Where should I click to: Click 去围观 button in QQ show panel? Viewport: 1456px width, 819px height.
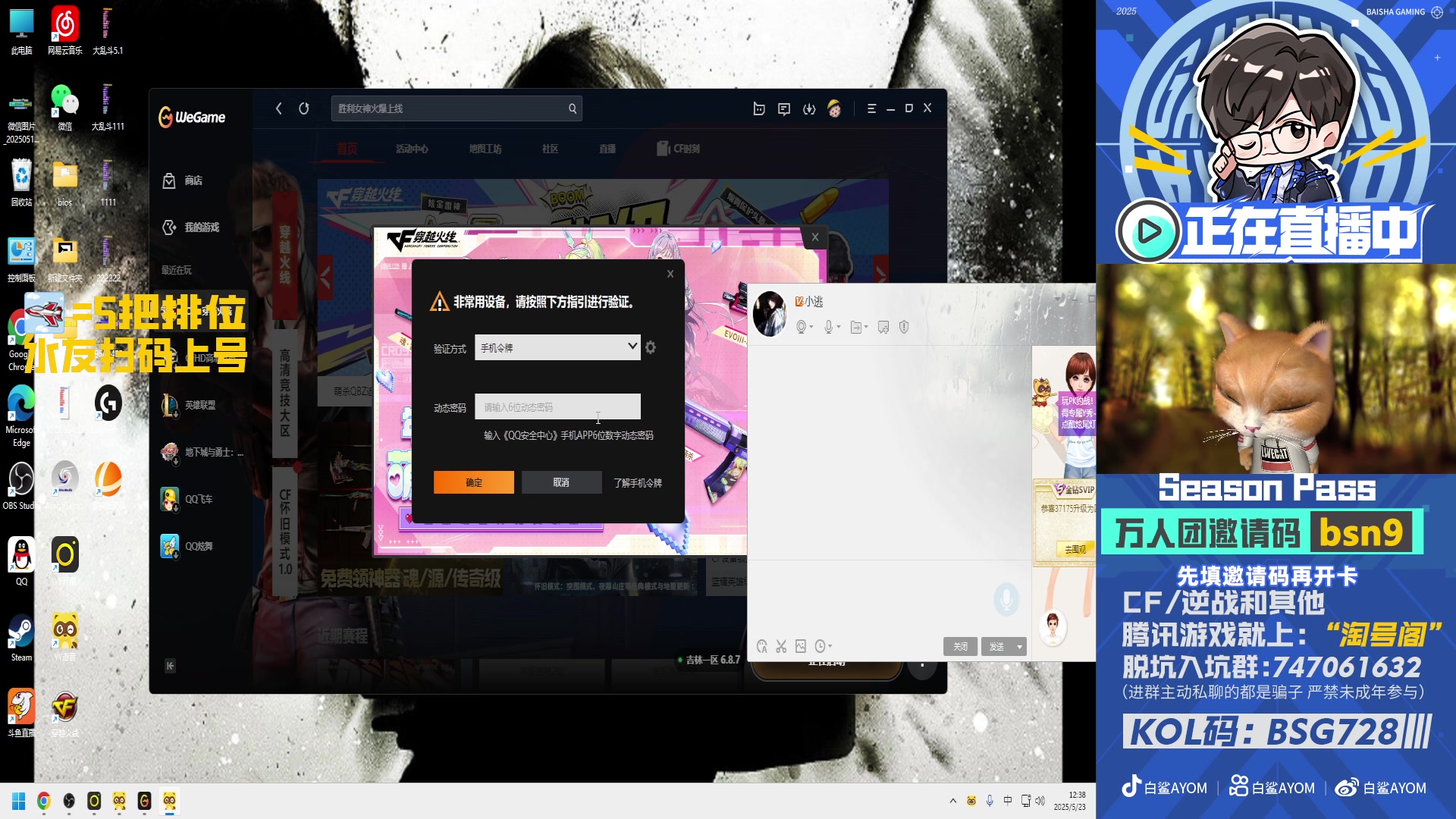click(x=1075, y=549)
